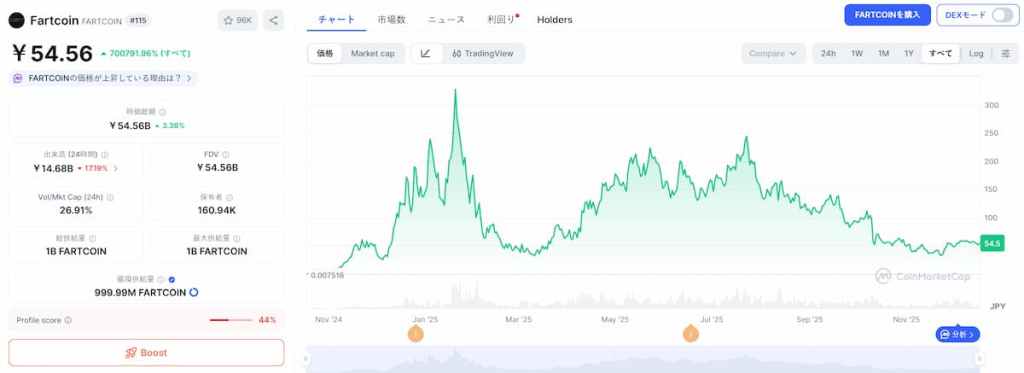
Task: Set chart range to 1Y
Action: 908,54
